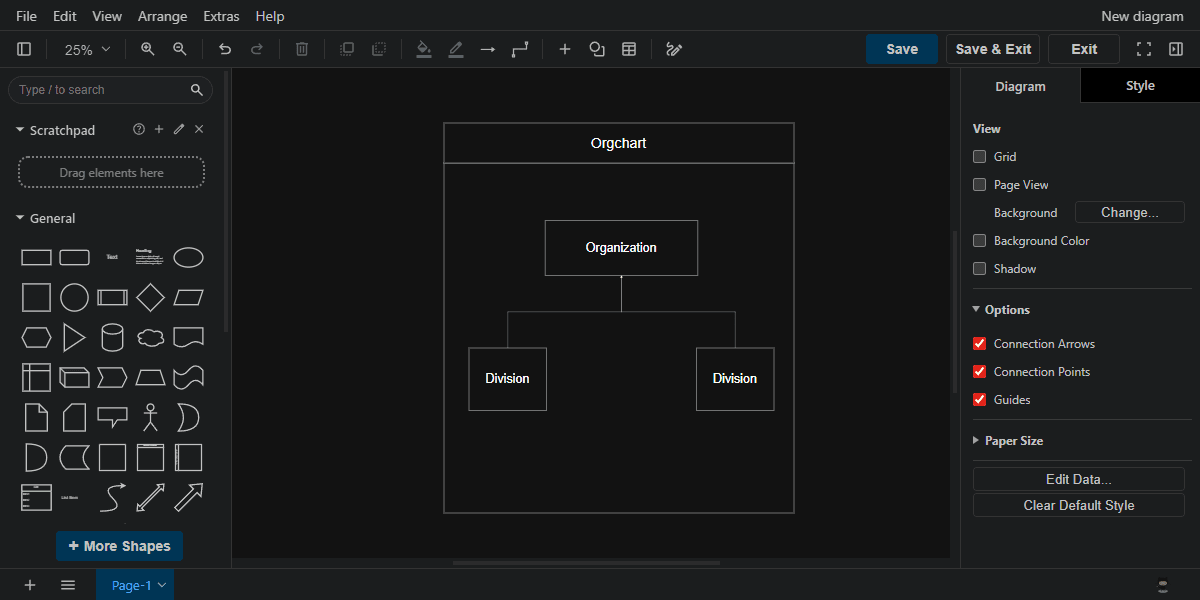The width and height of the screenshot is (1200, 600).
Task: Open the 25% zoom level dropdown
Action: tap(87, 49)
